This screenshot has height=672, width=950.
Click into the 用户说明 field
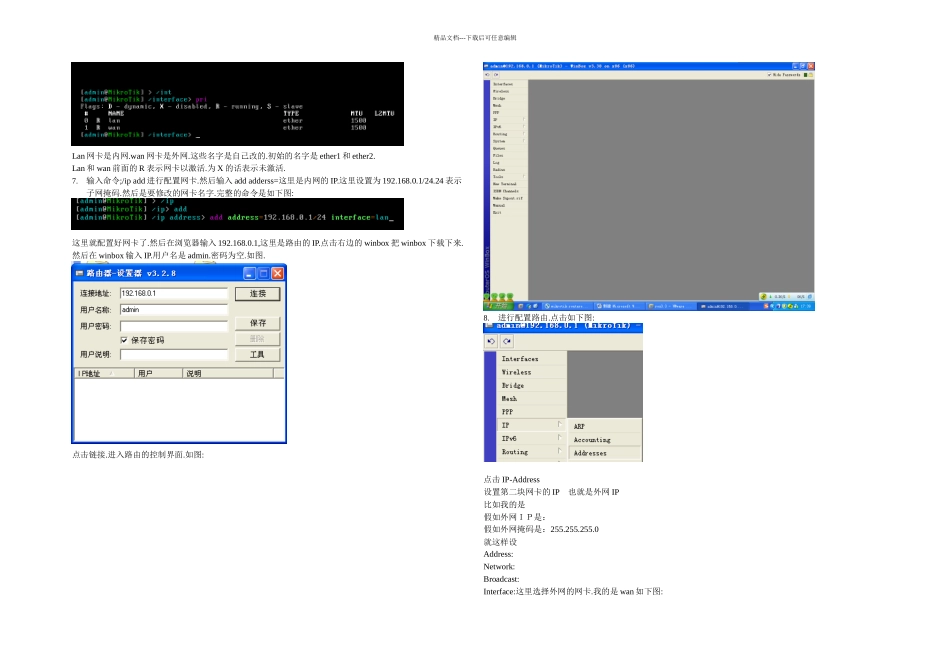click(x=173, y=354)
